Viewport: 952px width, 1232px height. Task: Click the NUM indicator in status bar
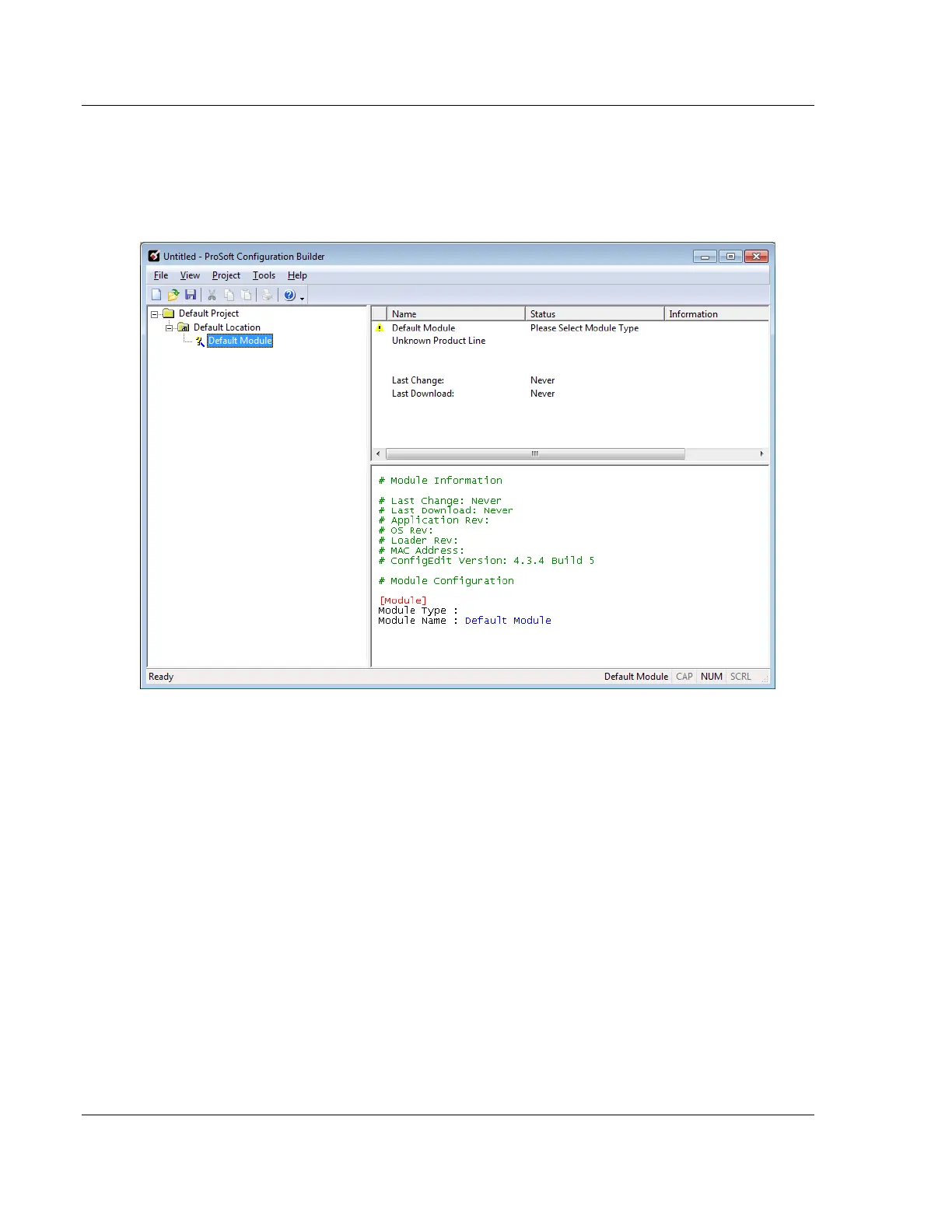pos(712,677)
